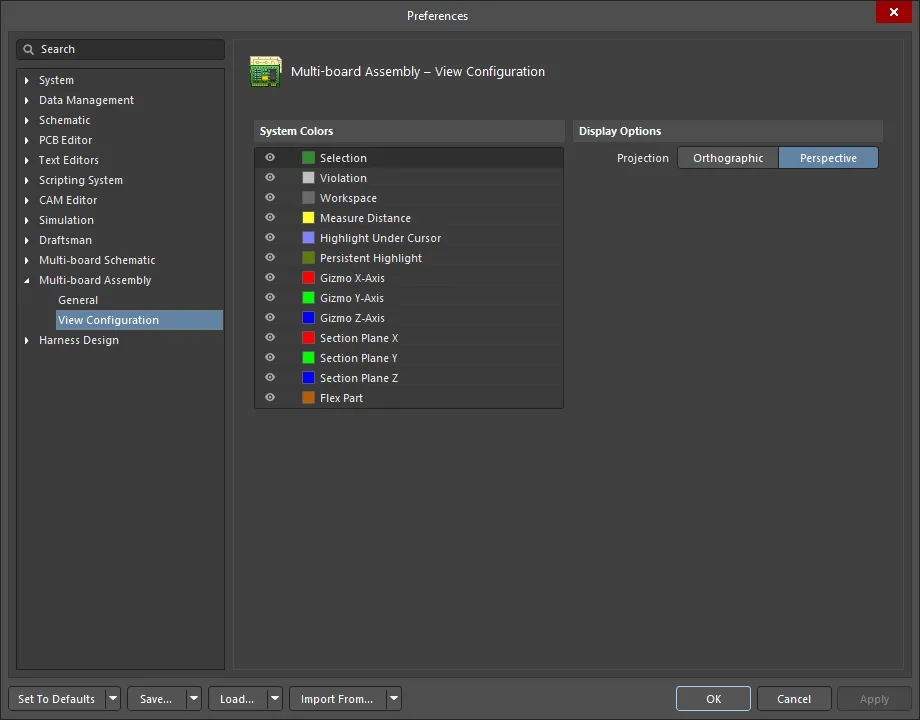Click the Set To Defaults button

(x=57, y=698)
